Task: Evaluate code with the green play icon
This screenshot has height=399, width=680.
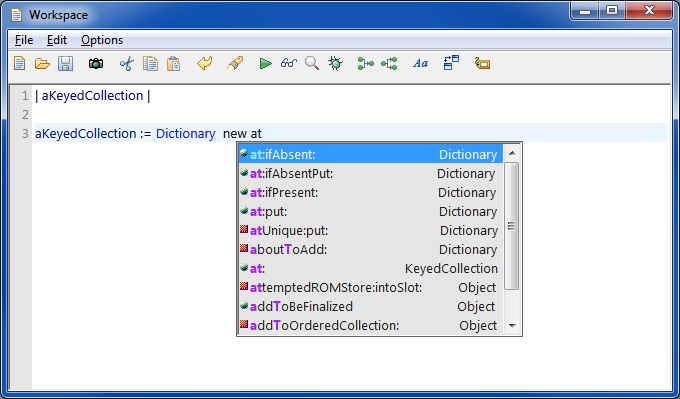Action: coord(265,64)
